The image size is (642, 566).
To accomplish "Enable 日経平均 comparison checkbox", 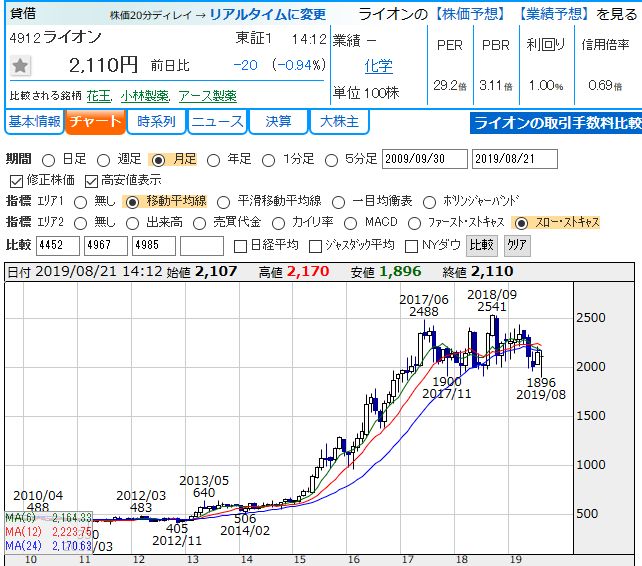I will tap(240, 246).
